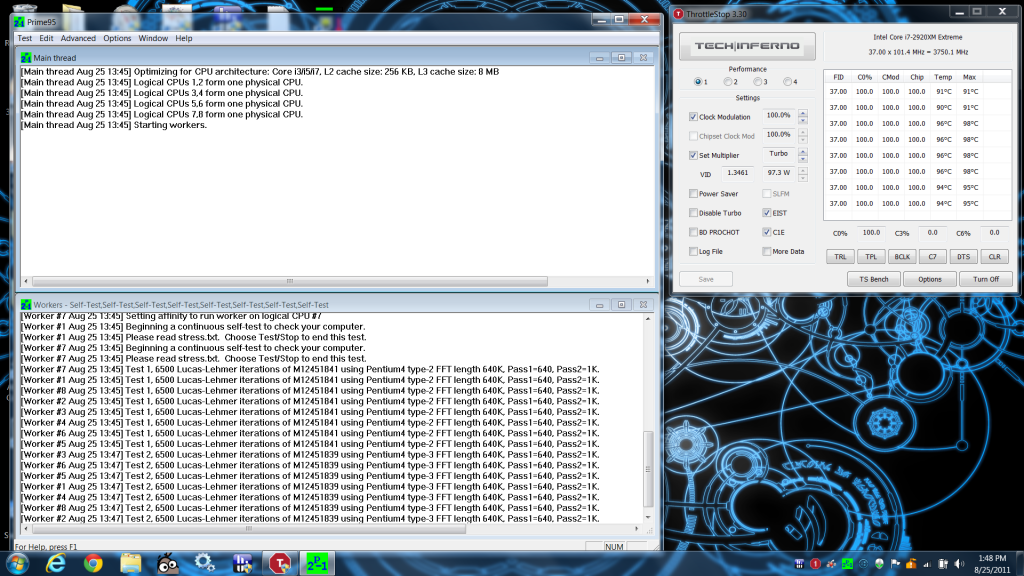Viewport: 1024px width, 576px height.
Task: Click the ThrottleStop title bar icon
Action: [679, 14]
